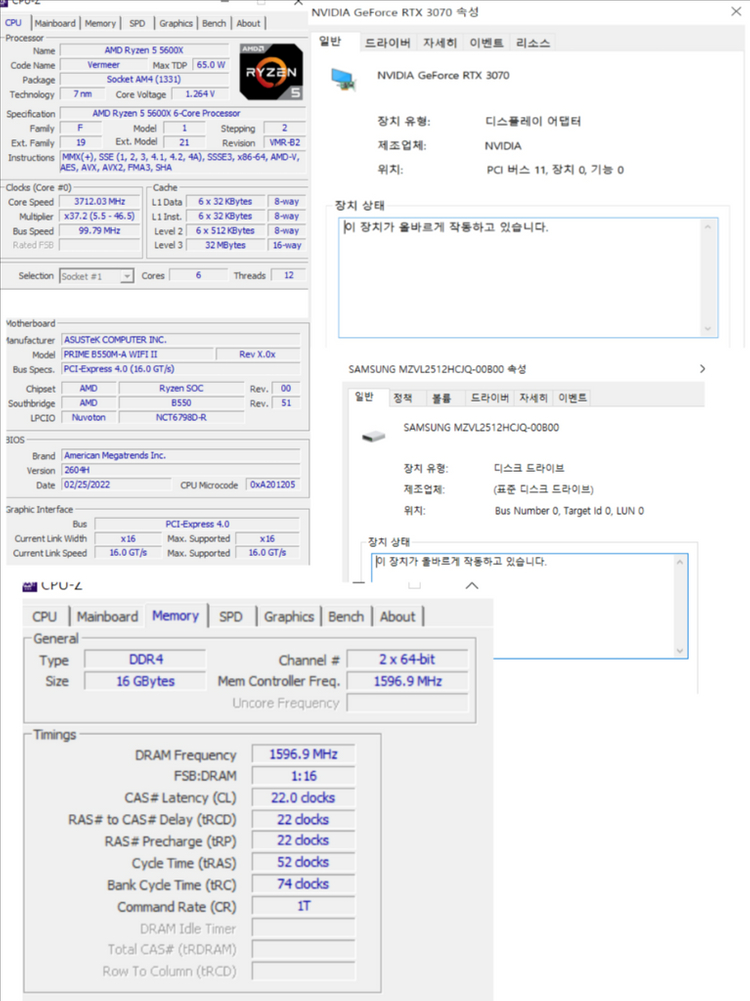Open 정책 tab in Samsung disk properties
This screenshot has height=1001, width=750.
(402, 398)
